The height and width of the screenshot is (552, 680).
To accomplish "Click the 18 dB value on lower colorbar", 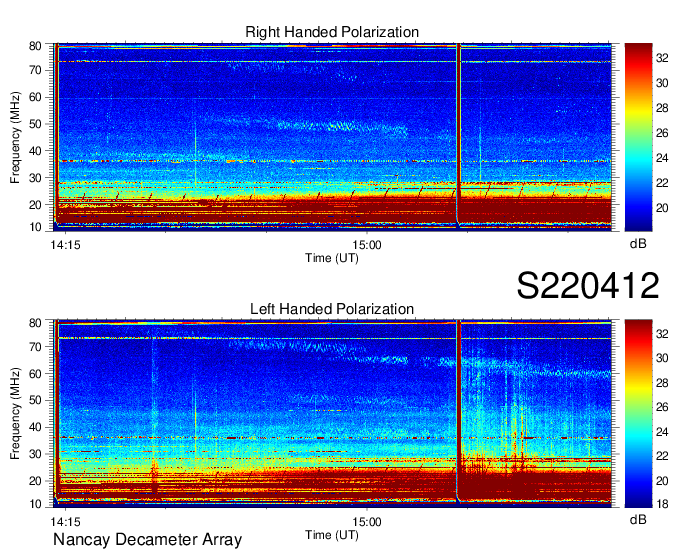I will [x=662, y=504].
